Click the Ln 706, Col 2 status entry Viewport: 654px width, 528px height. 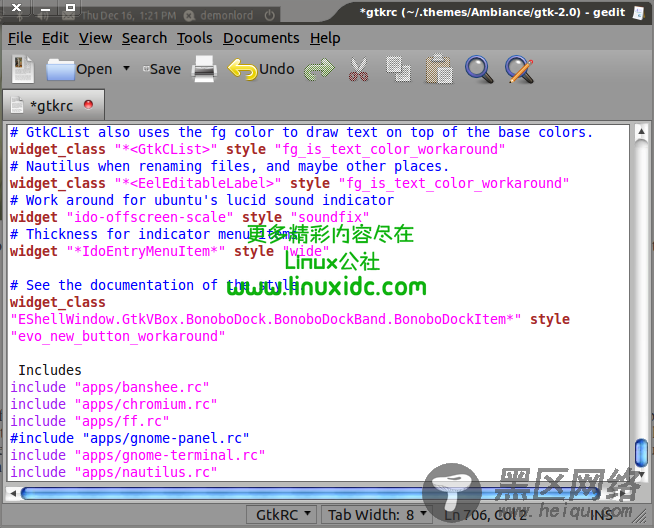485,515
